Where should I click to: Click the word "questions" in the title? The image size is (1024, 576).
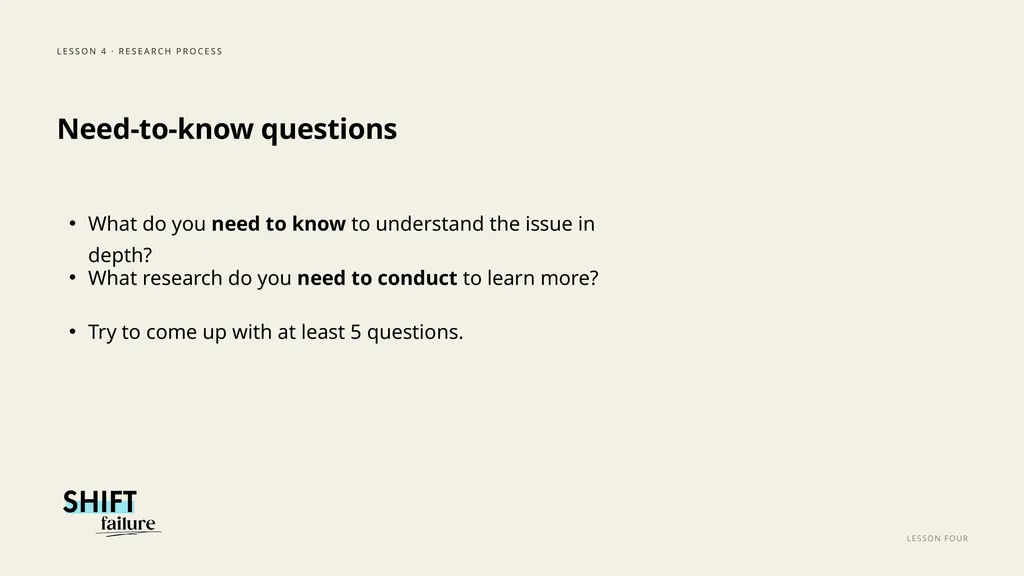click(x=328, y=130)
